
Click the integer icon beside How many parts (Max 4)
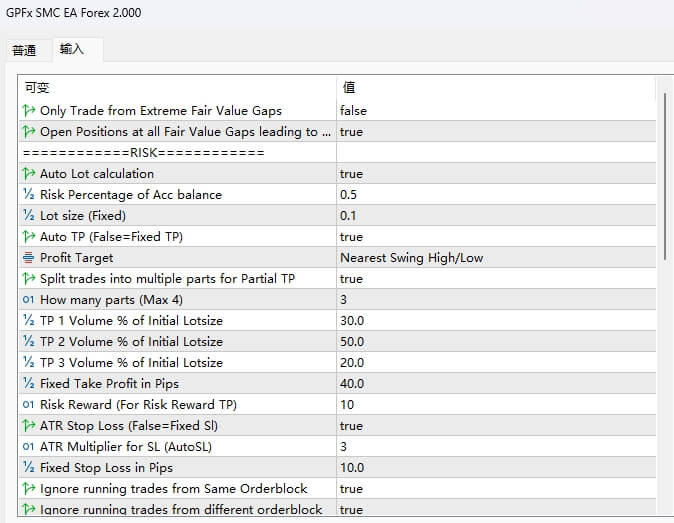pyautogui.click(x=28, y=300)
